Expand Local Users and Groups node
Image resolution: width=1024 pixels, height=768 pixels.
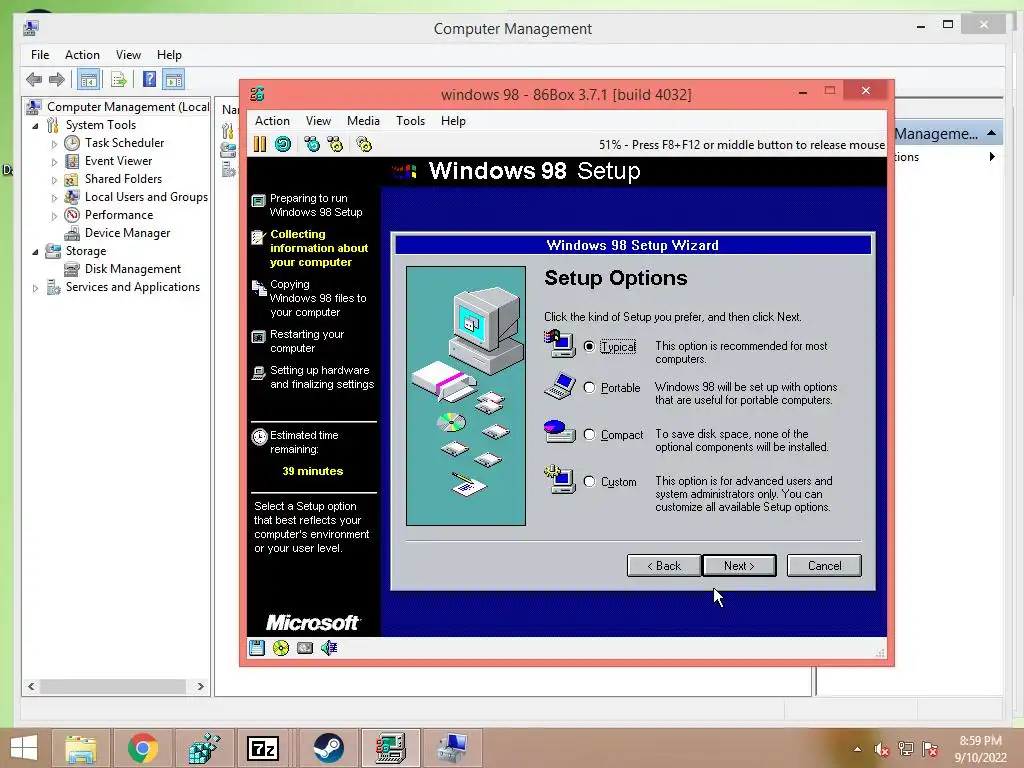pyautogui.click(x=54, y=197)
